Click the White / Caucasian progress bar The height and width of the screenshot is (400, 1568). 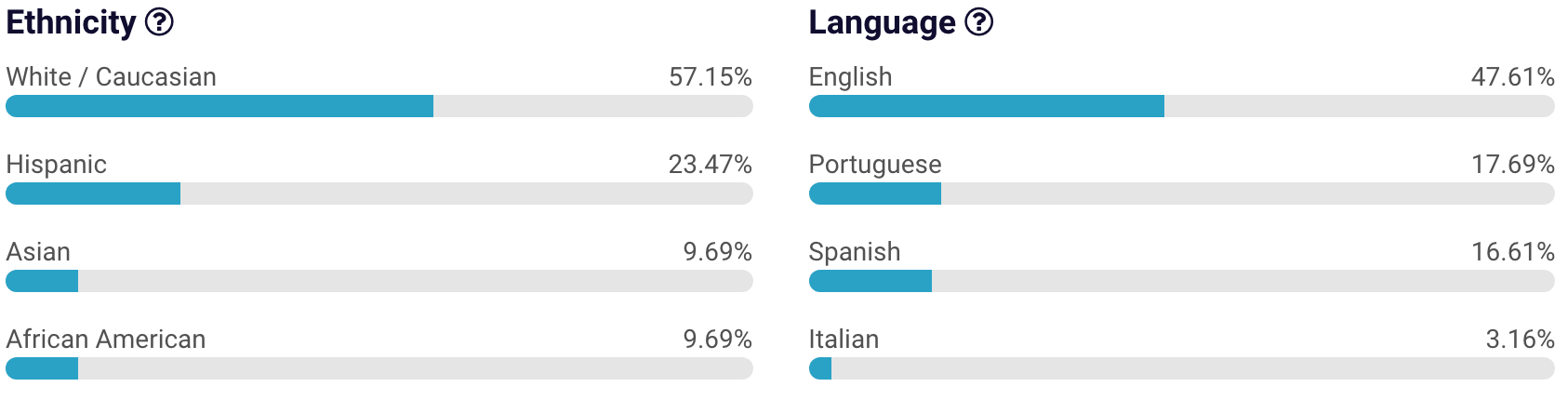(x=379, y=106)
